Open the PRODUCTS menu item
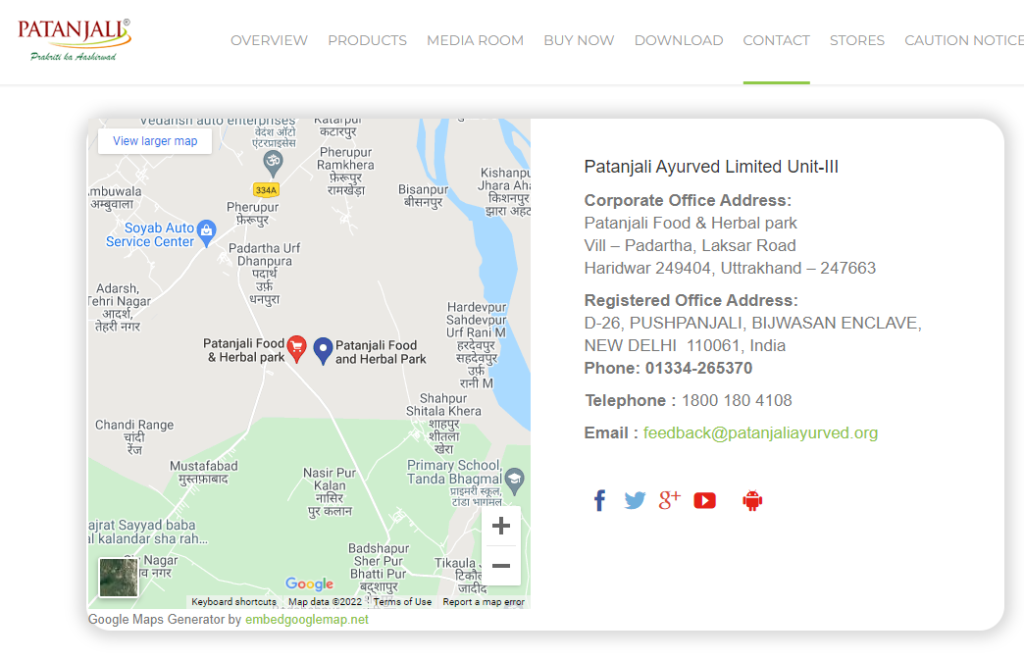Screen dimensions: 1024x660 tap(367, 40)
